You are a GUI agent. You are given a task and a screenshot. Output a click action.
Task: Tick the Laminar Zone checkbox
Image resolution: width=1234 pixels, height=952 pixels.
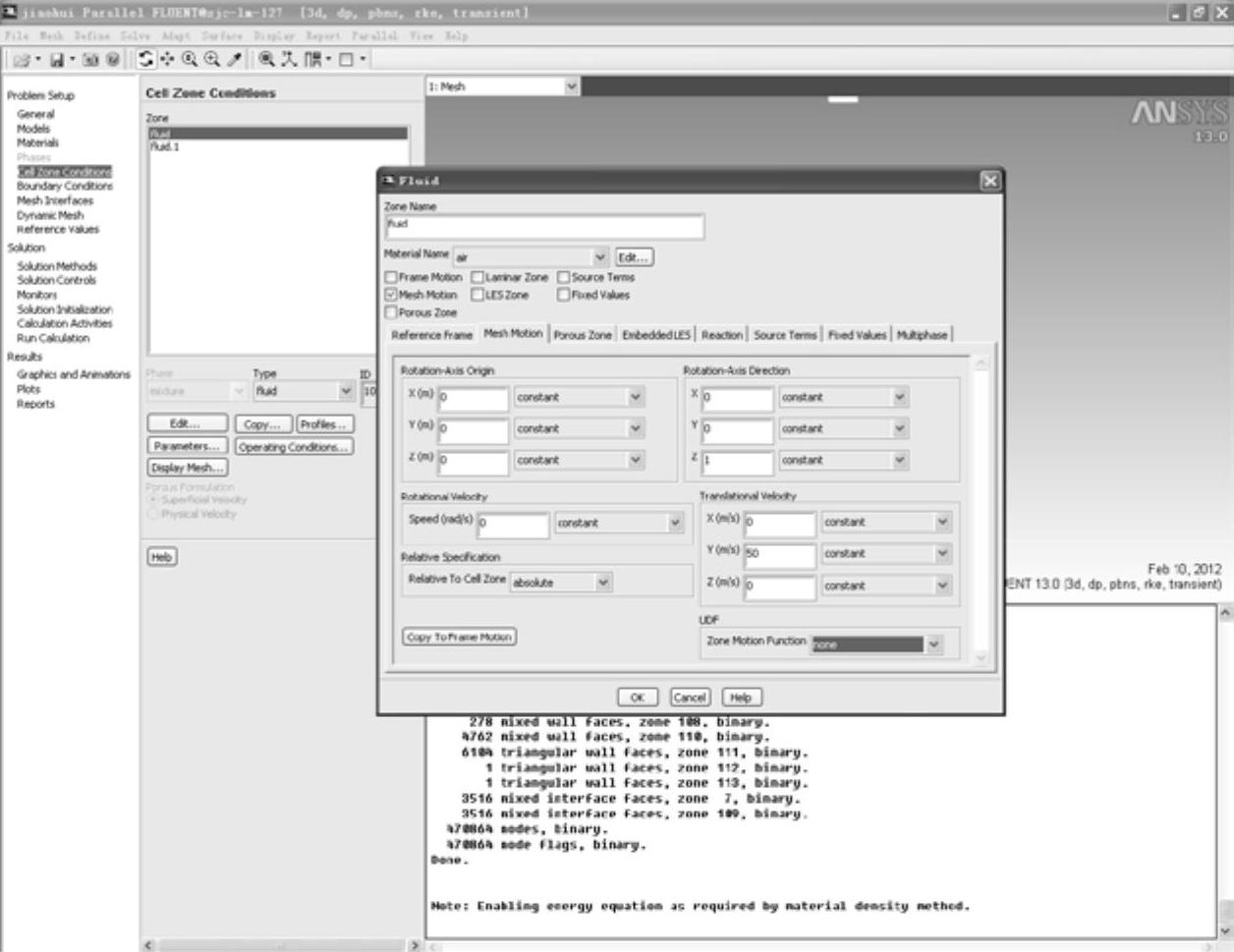(x=477, y=278)
